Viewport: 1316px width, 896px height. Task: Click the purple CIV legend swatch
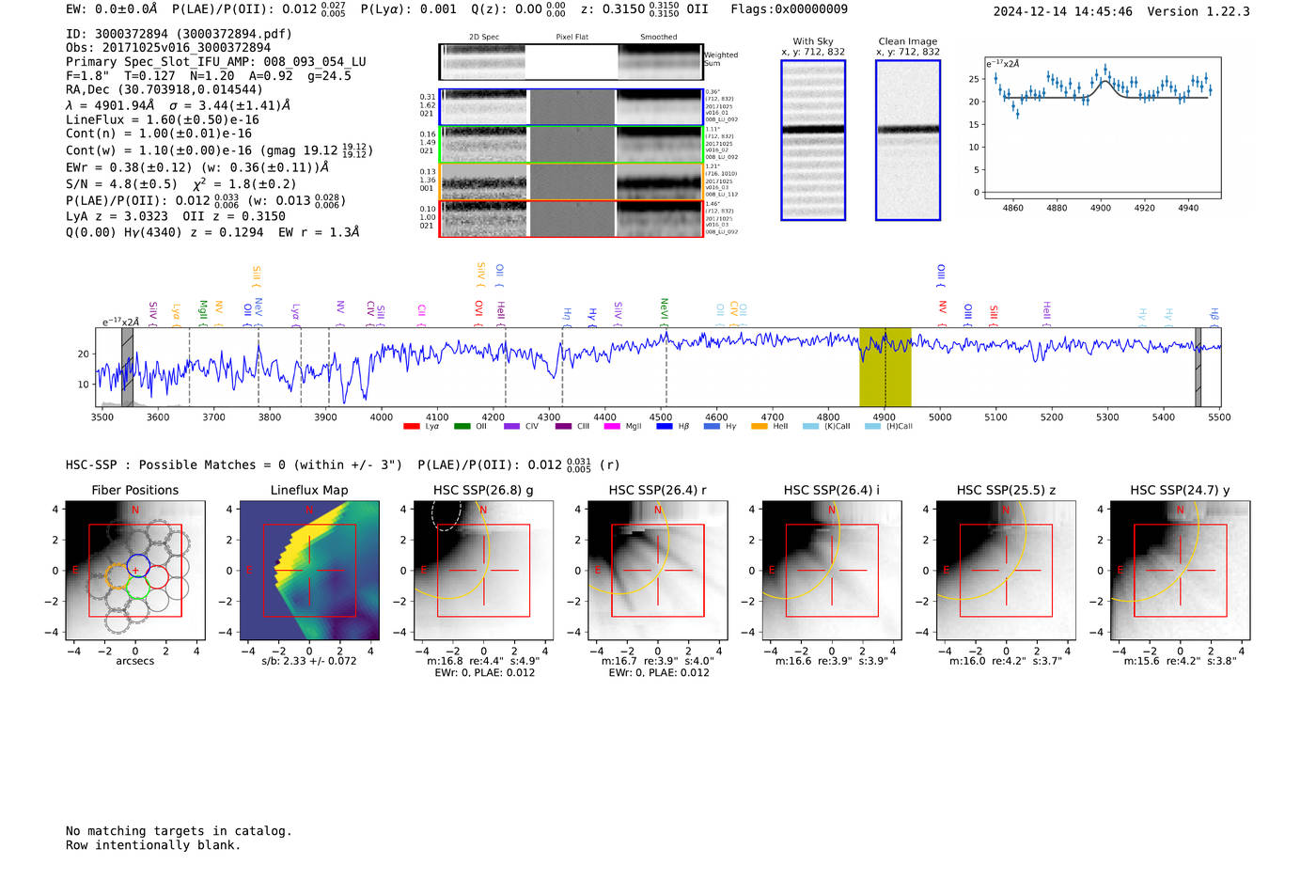click(x=511, y=426)
